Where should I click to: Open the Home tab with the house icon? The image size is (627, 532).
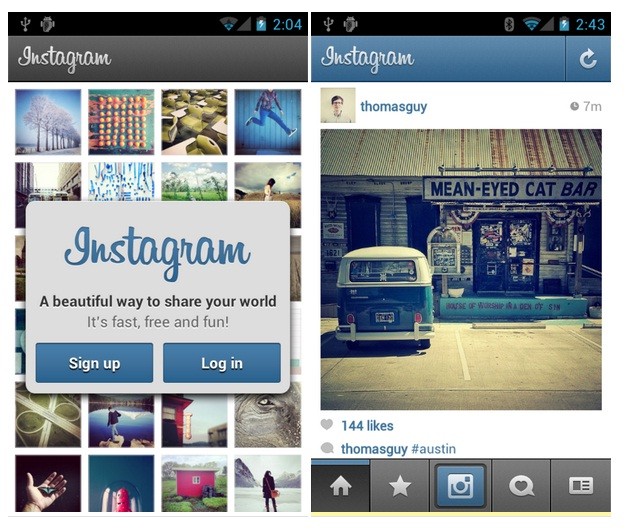tap(341, 486)
